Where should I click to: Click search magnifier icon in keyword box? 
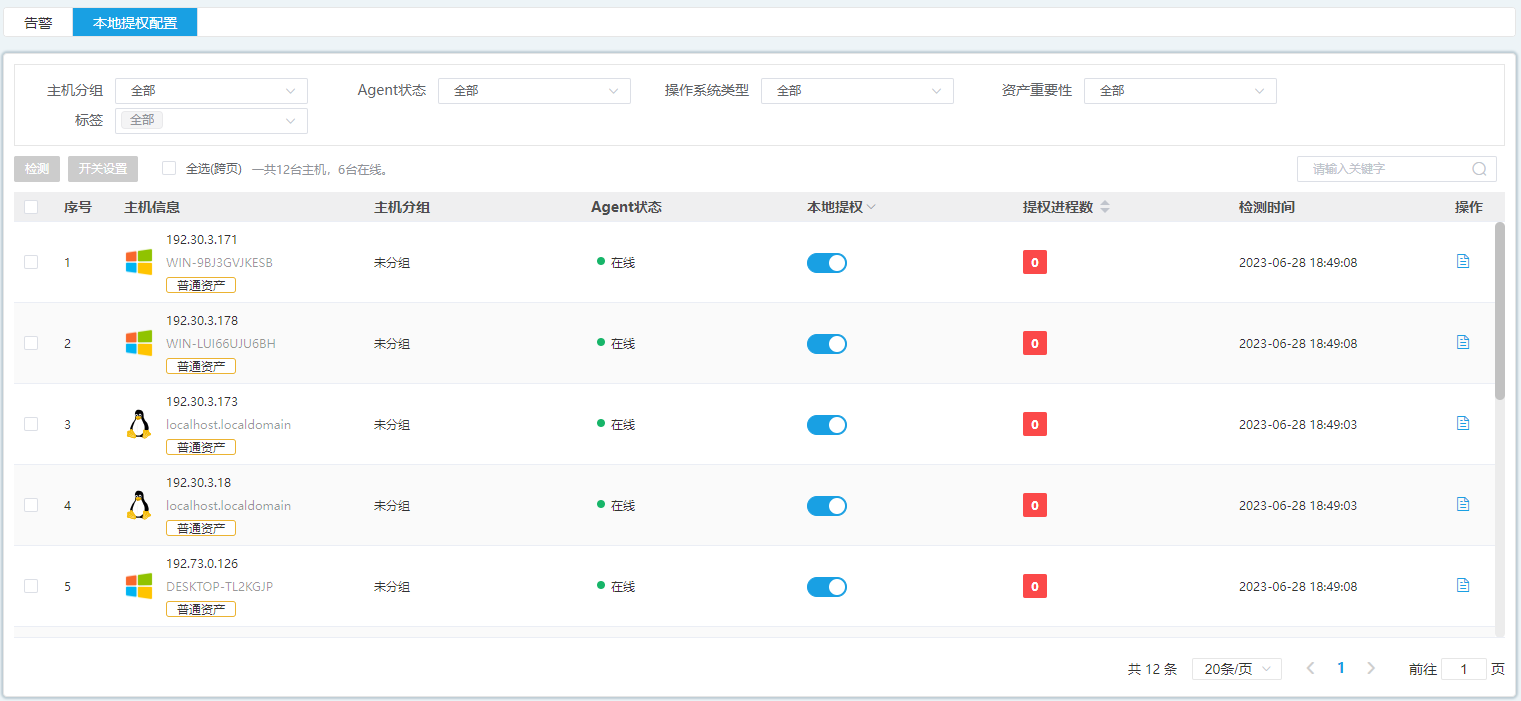coord(1479,169)
